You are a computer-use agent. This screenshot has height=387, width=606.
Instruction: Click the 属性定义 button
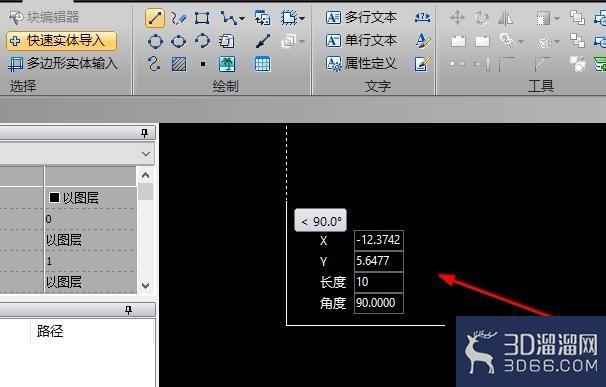point(361,63)
